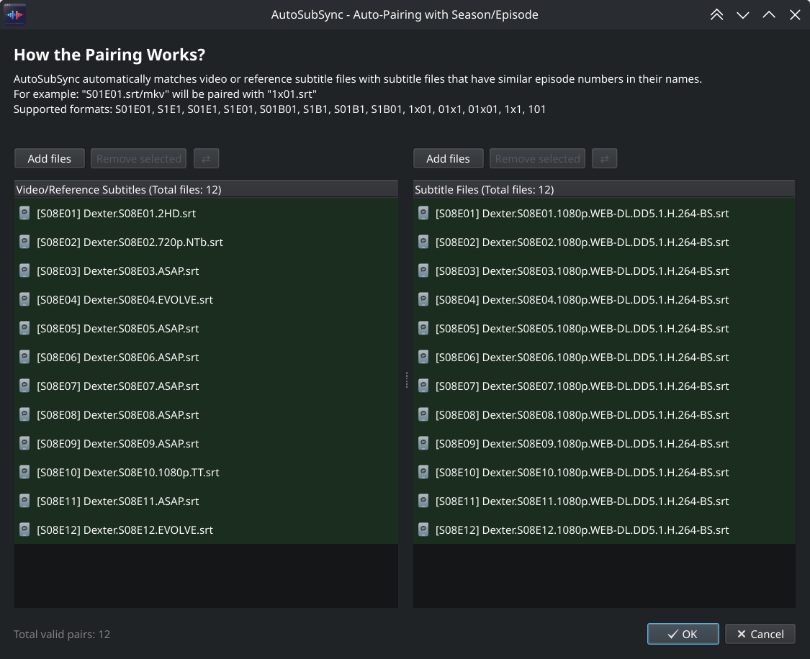Click file icon of Dexter.S08E02.720p.NTb.srt
Image resolution: width=810 pixels, height=659 pixels.
24,242
